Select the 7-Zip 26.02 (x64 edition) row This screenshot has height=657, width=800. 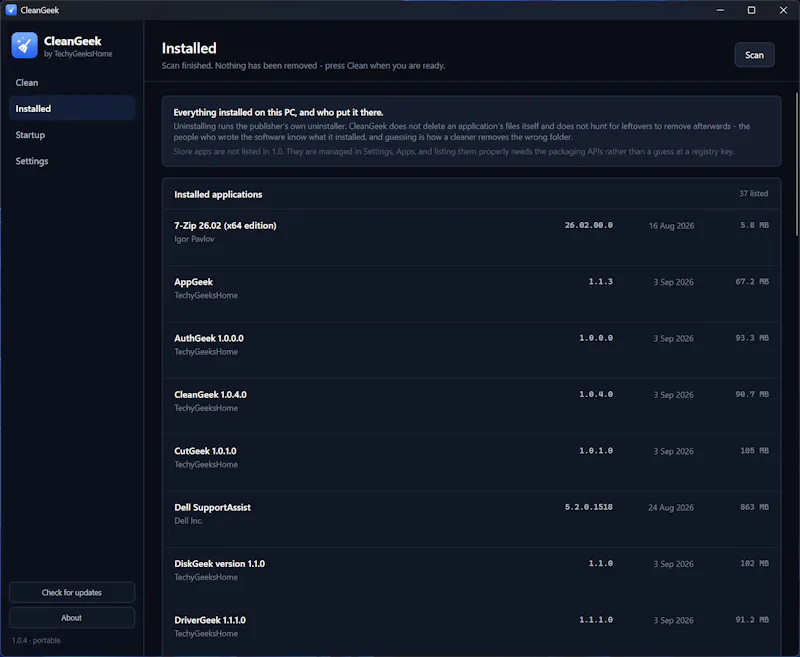point(471,237)
